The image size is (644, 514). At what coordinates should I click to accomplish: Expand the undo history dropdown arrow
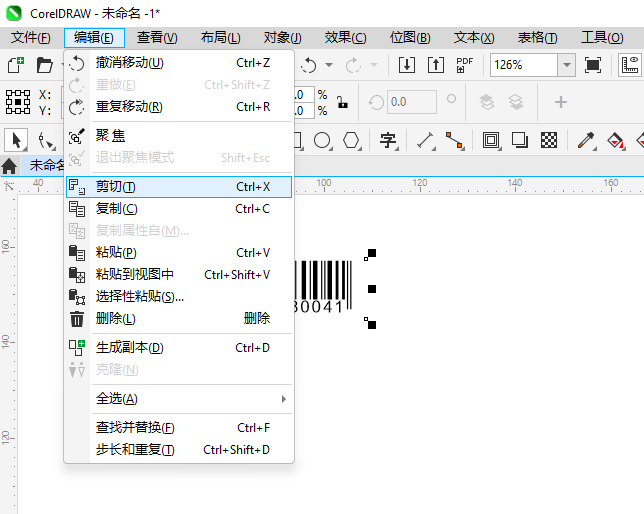pos(329,65)
